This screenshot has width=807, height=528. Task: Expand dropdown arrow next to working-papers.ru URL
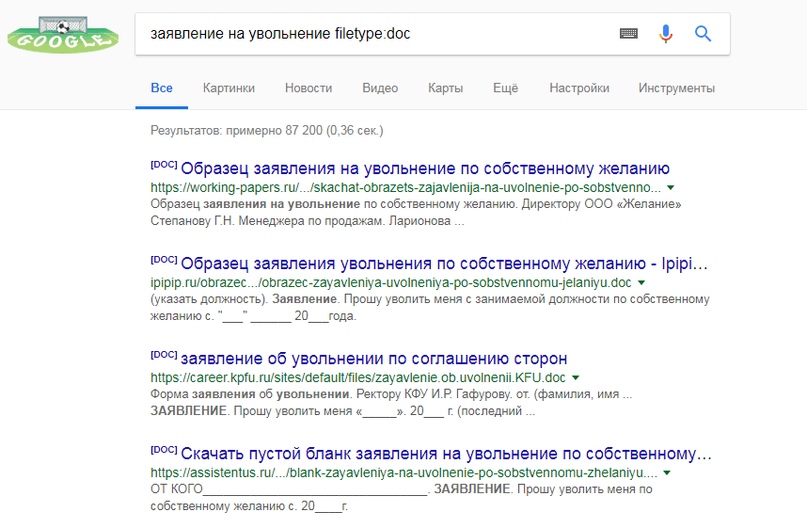[670, 187]
